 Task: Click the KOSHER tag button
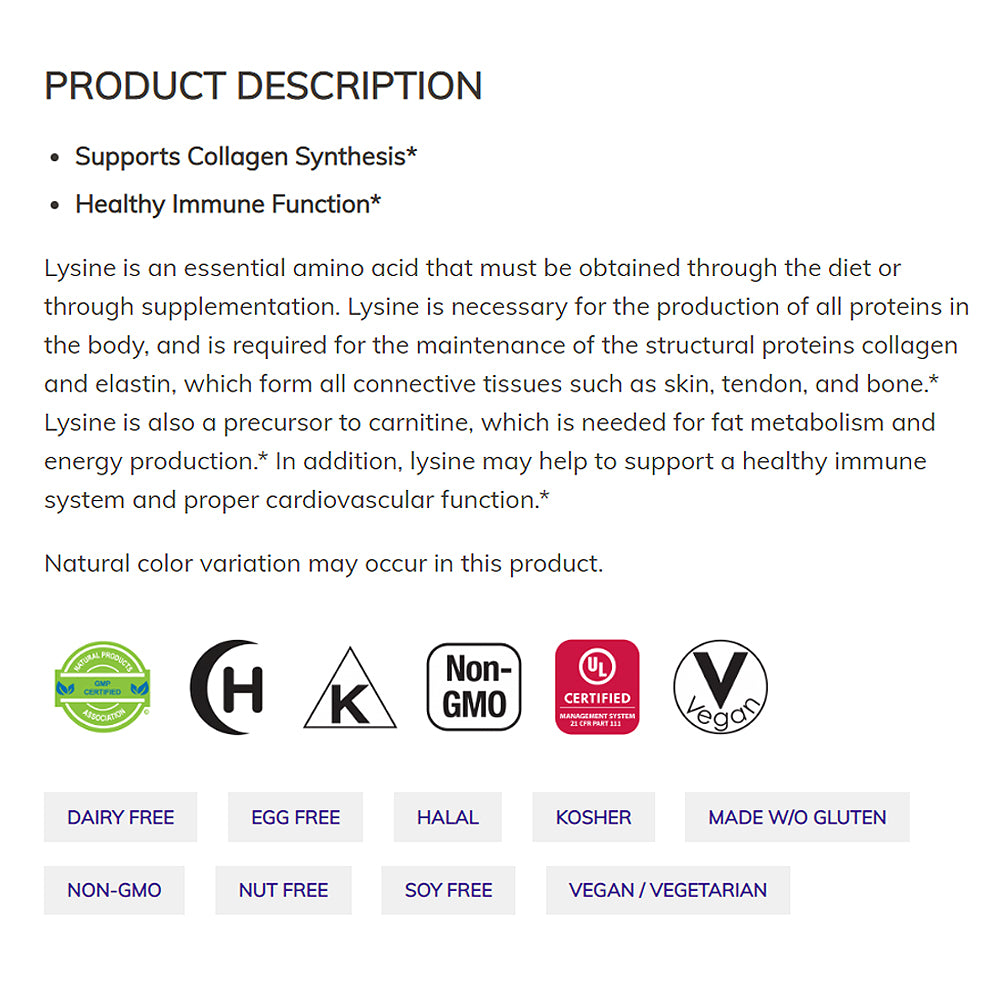pyautogui.click(x=594, y=817)
